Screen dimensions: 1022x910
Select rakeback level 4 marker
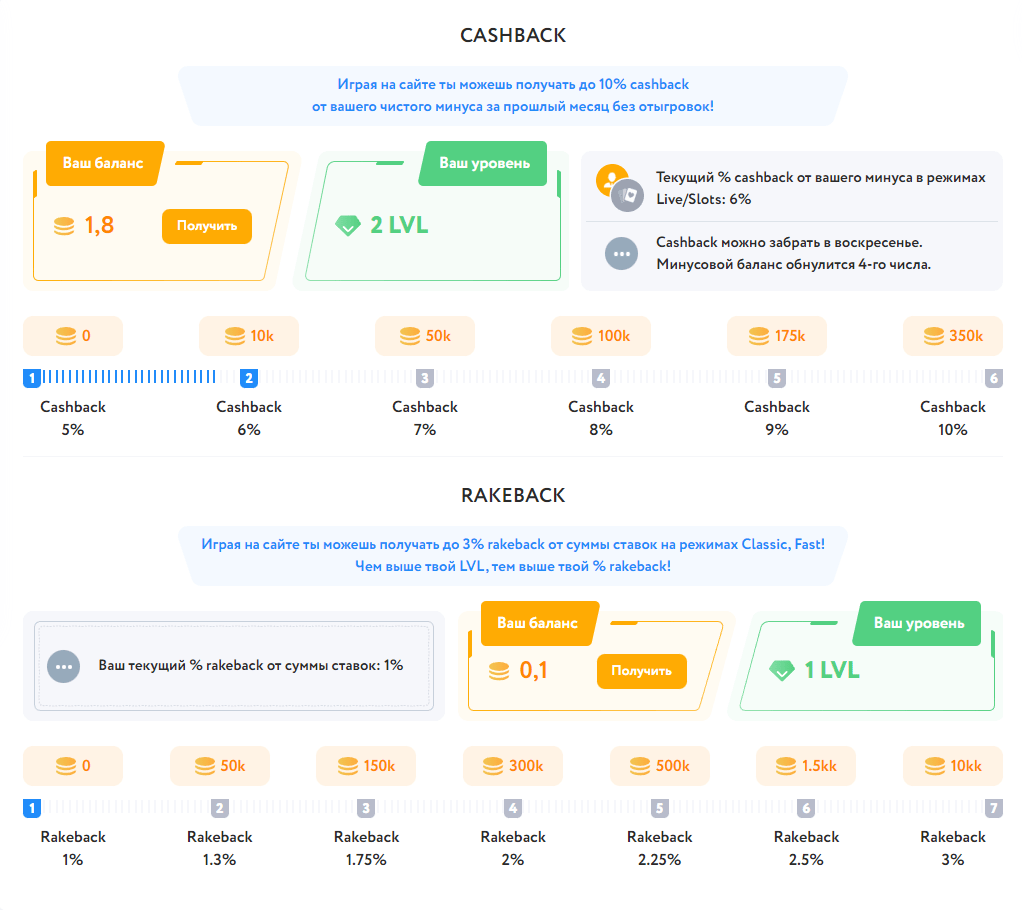513,808
